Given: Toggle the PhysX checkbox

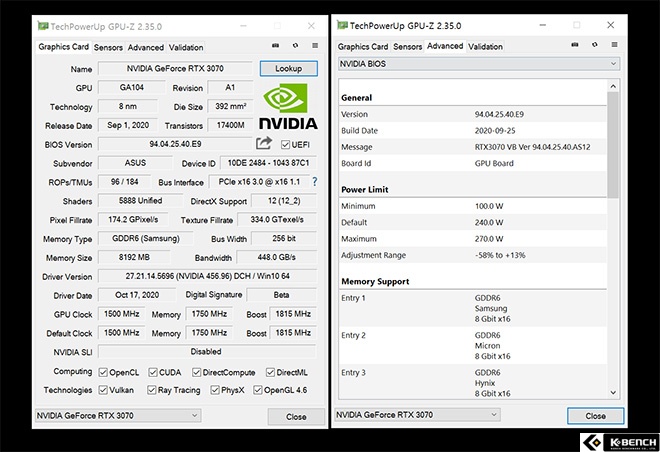Looking at the screenshot, I should 215,390.
